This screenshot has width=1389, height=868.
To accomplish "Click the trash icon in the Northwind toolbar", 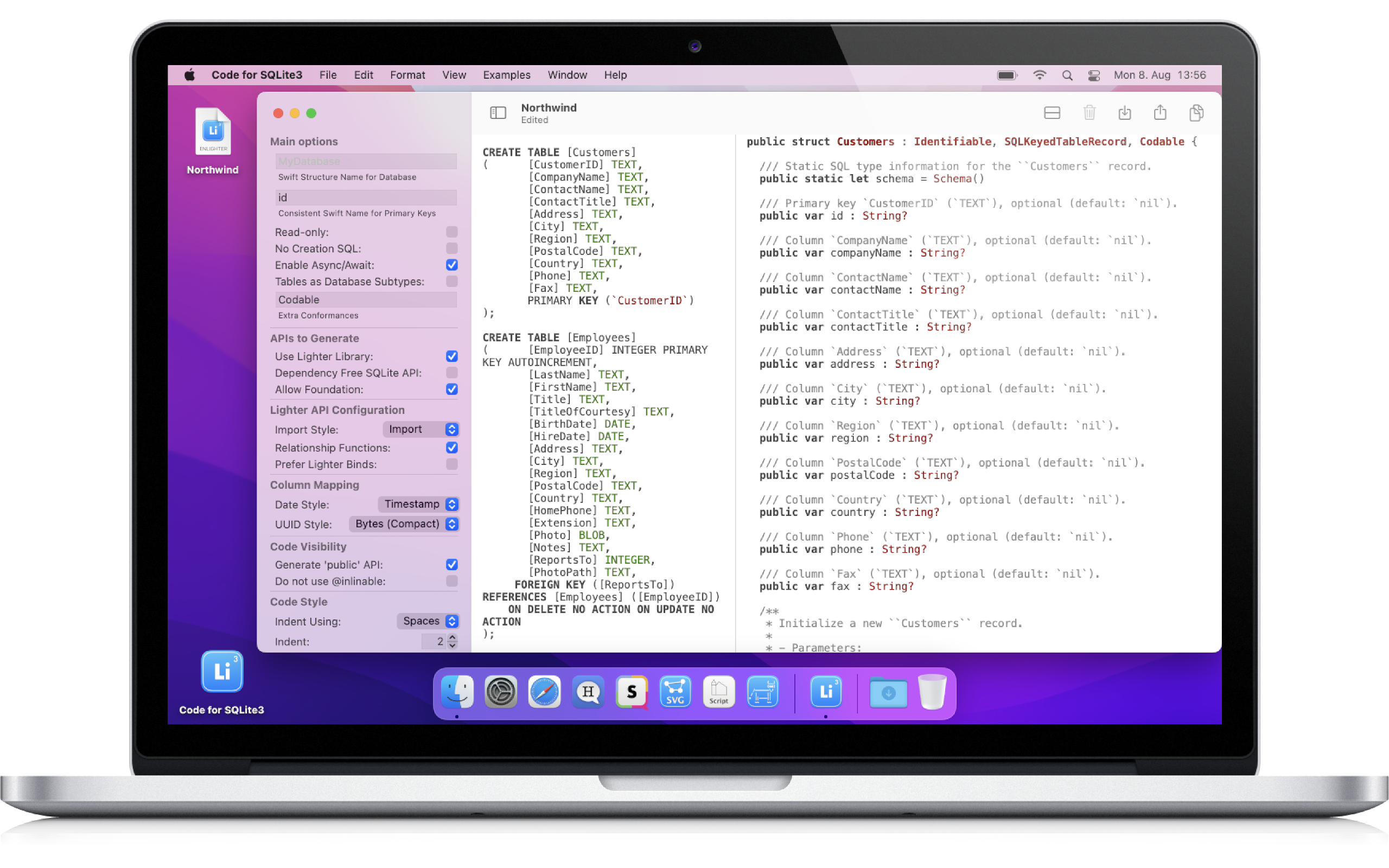I will click(1089, 112).
